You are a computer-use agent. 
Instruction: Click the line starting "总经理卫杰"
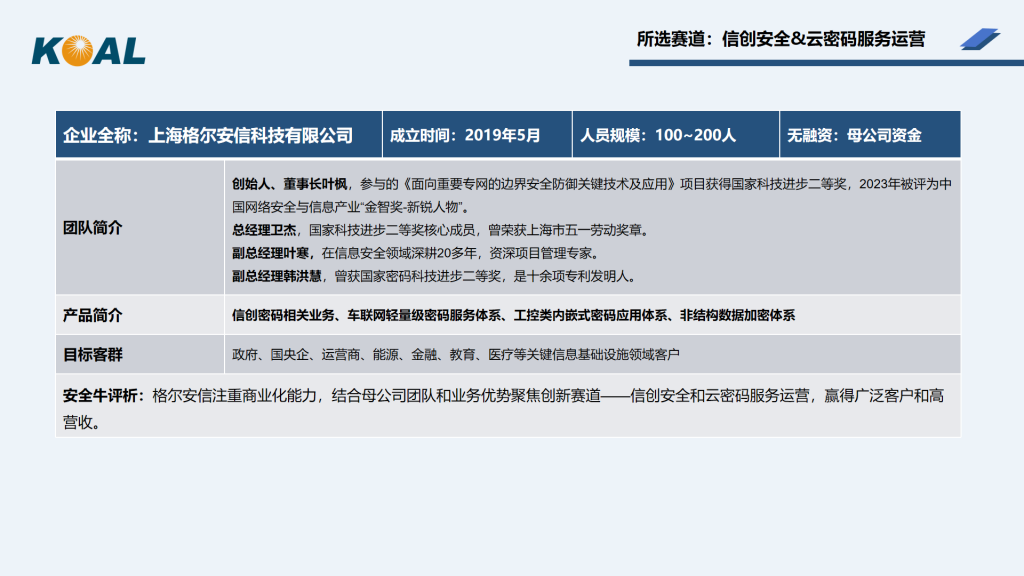pos(440,231)
